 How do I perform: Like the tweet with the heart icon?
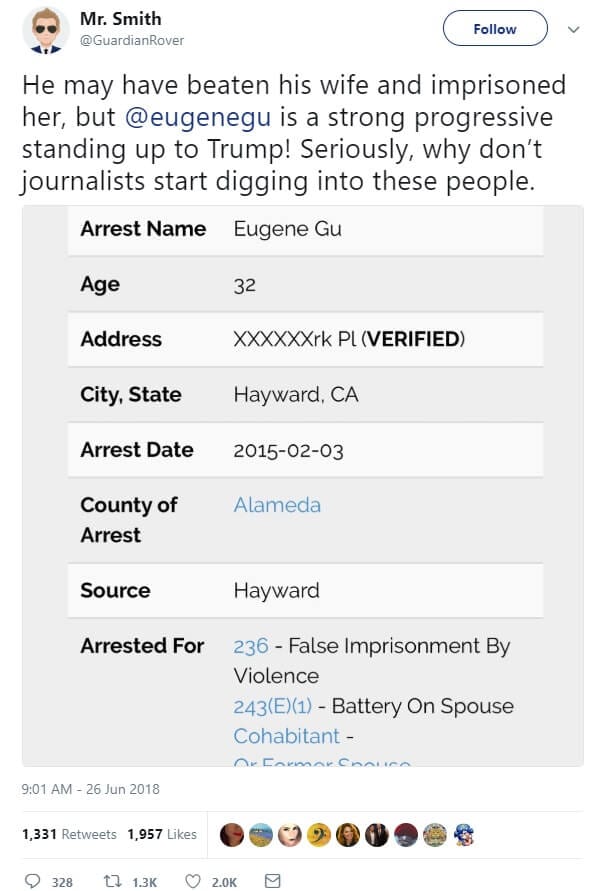(194, 880)
